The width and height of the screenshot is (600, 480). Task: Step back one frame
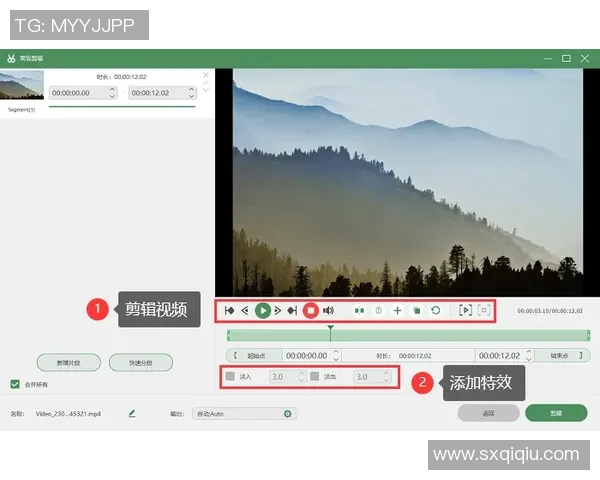(x=245, y=311)
